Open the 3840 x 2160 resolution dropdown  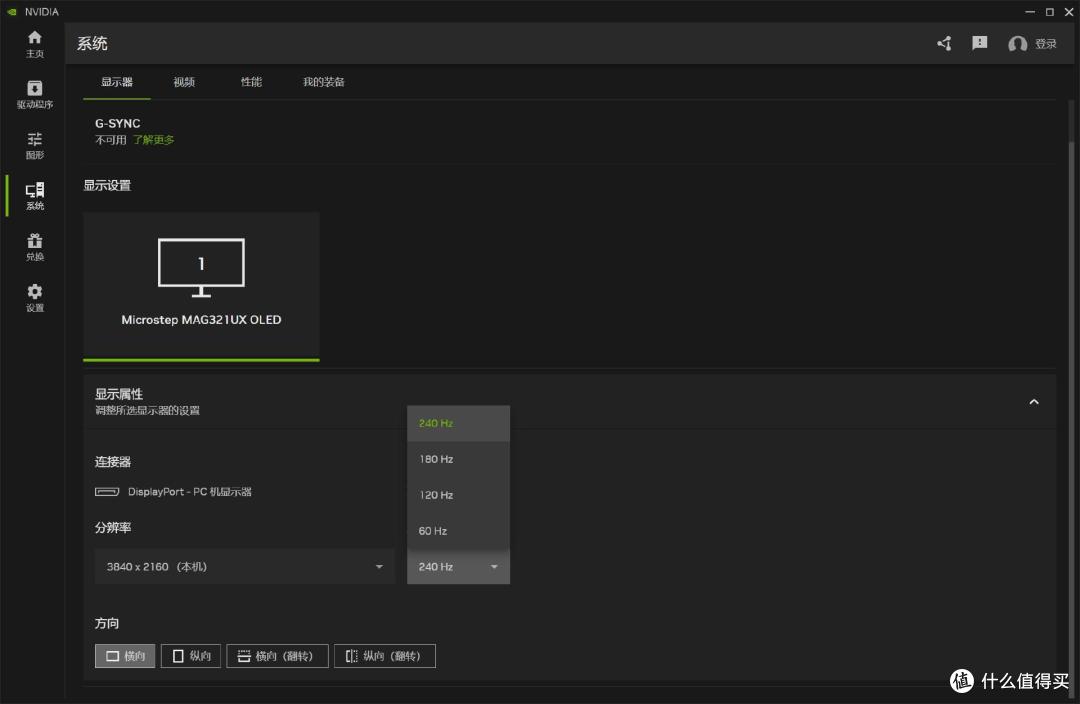pos(245,566)
